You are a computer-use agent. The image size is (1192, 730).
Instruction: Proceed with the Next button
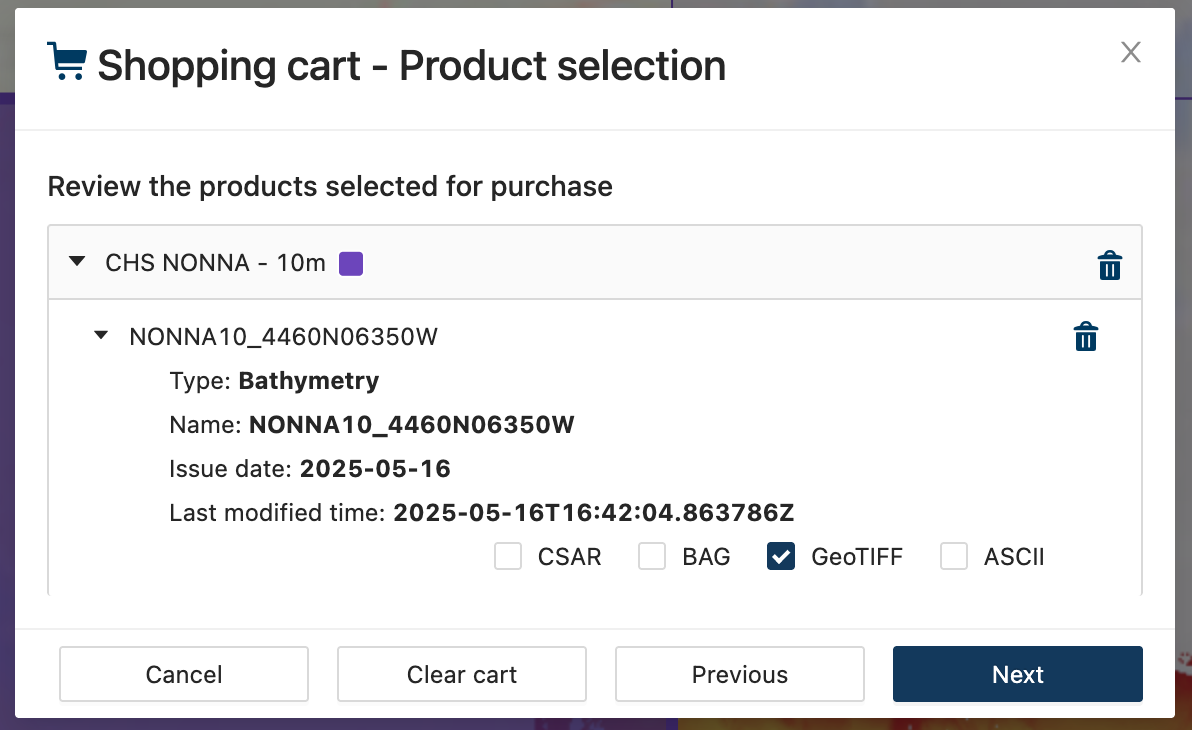pos(1017,674)
